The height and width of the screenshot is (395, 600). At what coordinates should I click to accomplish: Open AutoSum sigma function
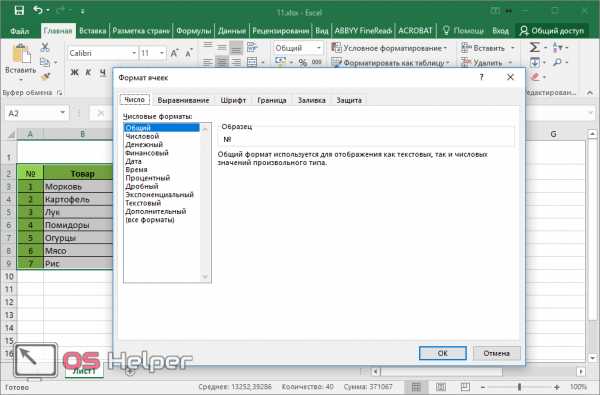(x=535, y=47)
